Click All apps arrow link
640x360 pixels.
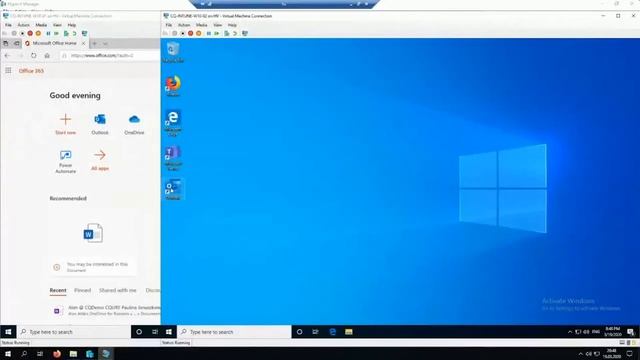click(x=100, y=160)
